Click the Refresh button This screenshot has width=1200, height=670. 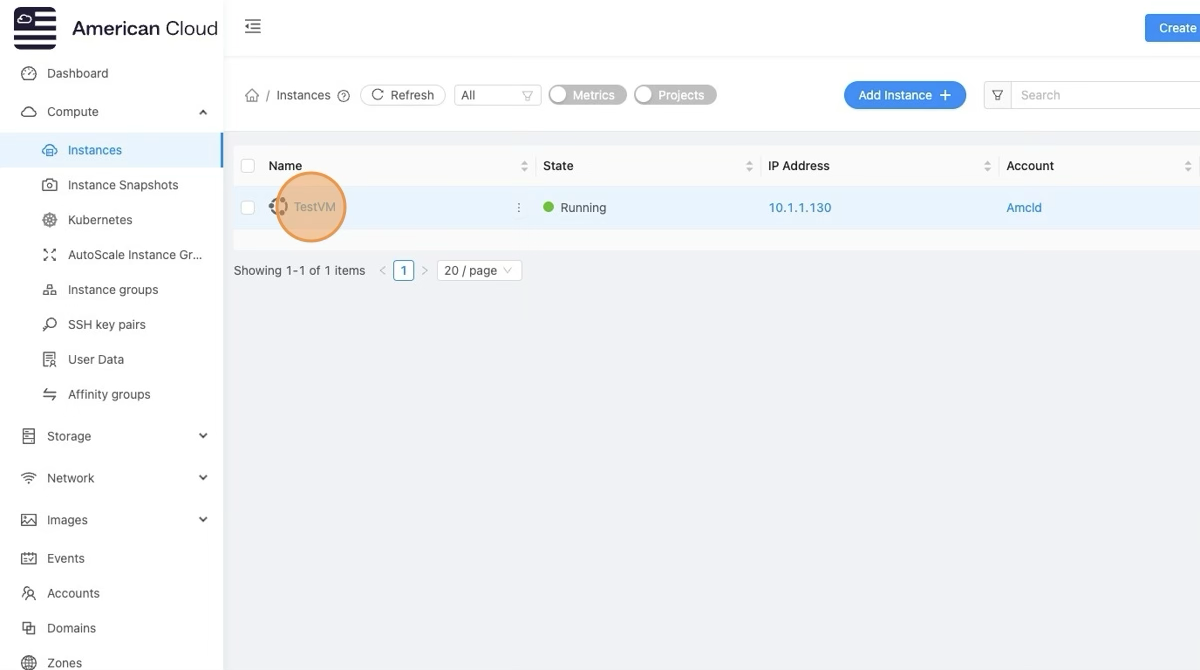click(x=402, y=95)
